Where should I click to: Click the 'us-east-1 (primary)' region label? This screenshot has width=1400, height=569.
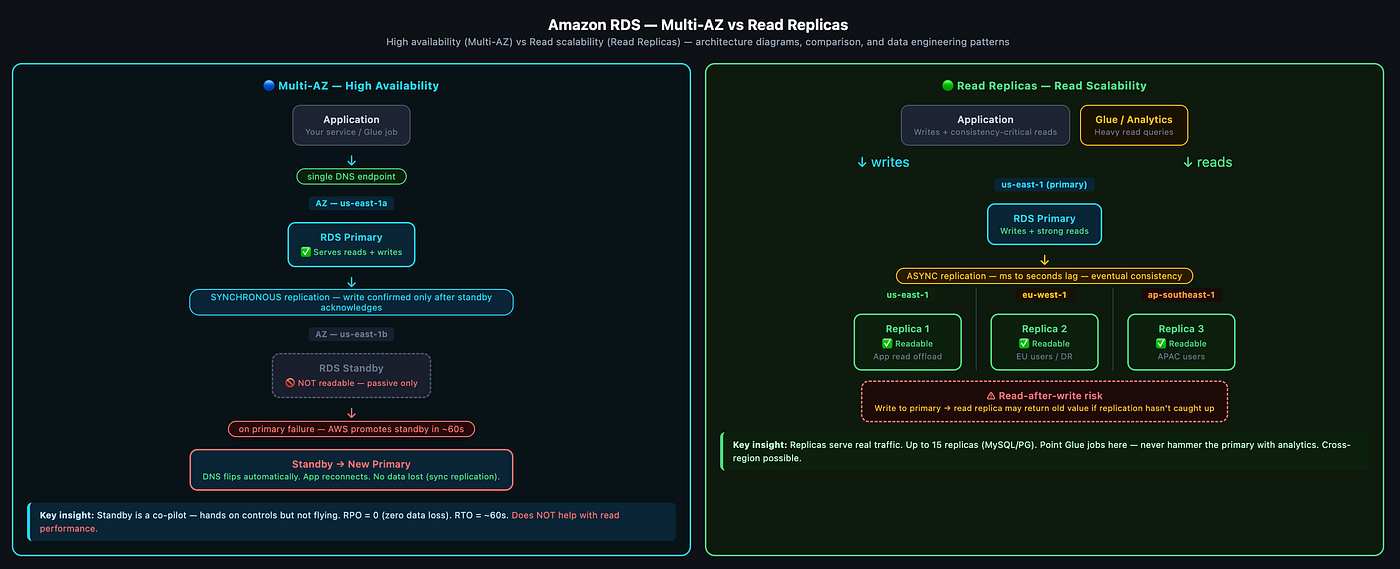1044,185
